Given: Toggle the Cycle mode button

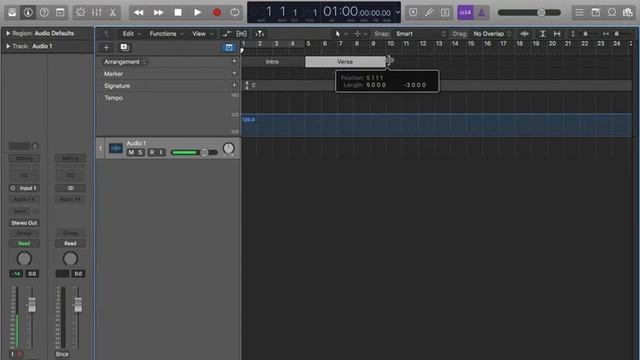Looking at the screenshot, I should click(235, 12).
